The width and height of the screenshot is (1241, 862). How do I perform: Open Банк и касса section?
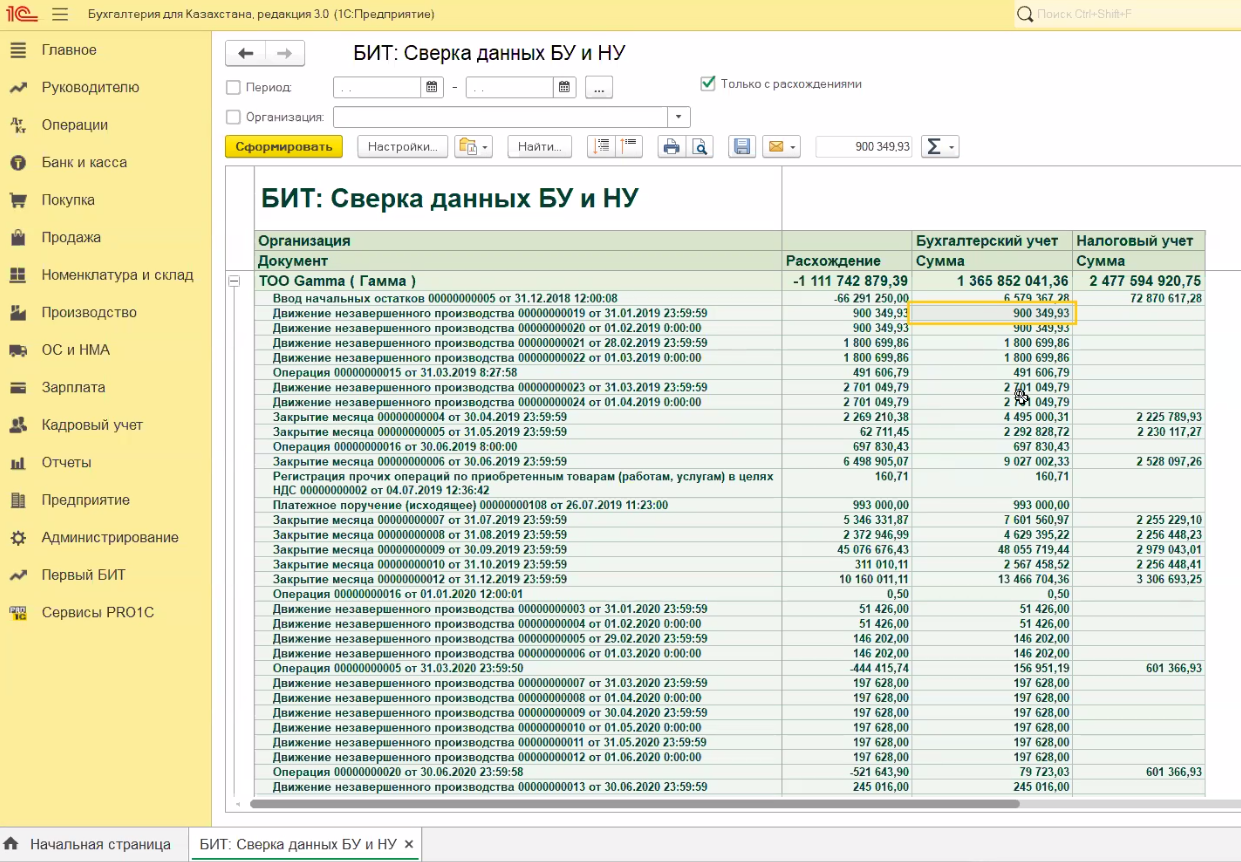tap(84, 162)
